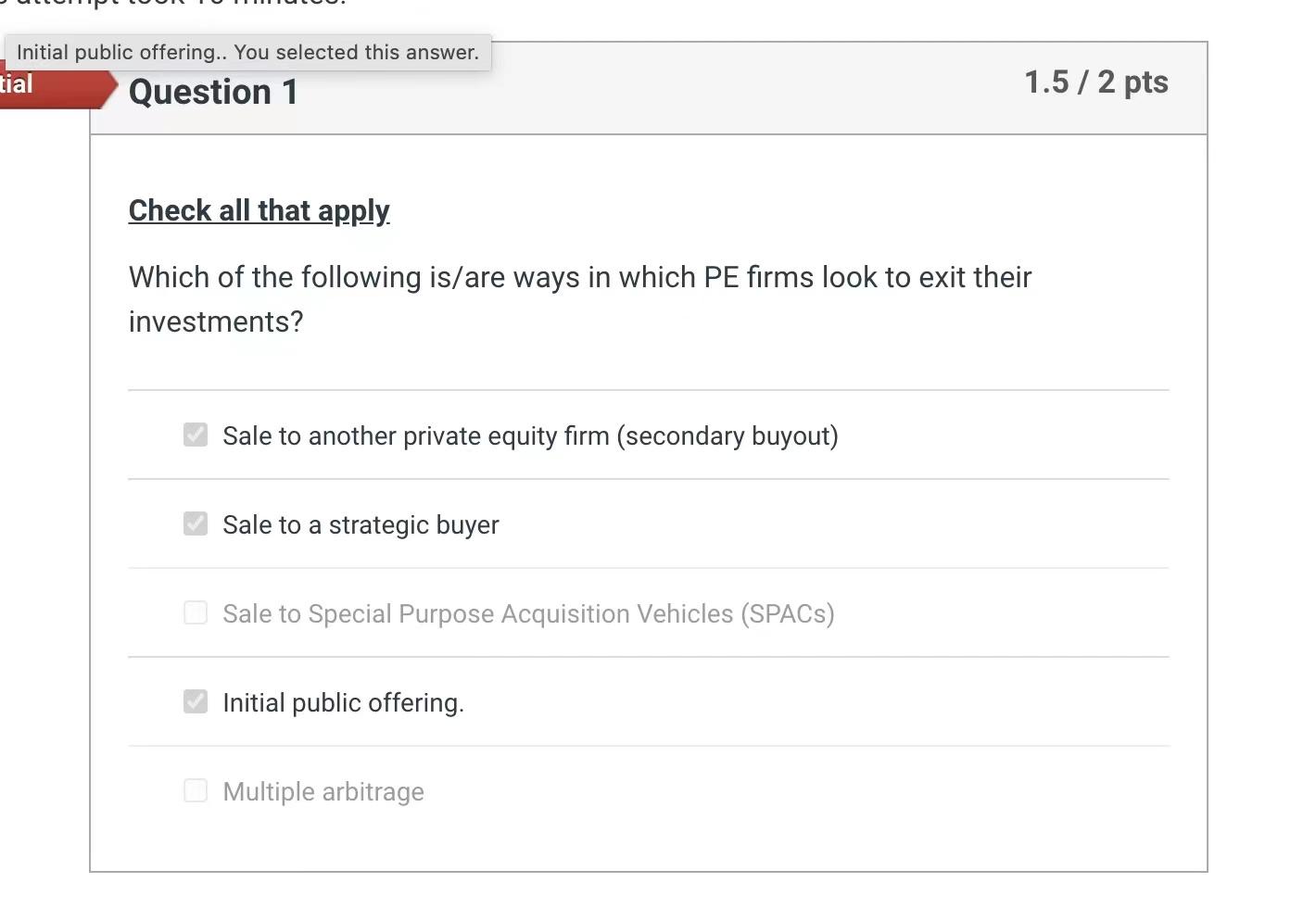Select the Multiple arbitrage option label
This screenshot has height=908, width=1316.
click(323, 791)
